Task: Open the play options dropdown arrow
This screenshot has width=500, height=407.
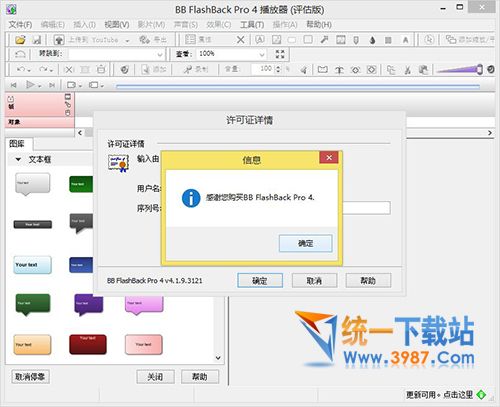Action: click(x=39, y=86)
